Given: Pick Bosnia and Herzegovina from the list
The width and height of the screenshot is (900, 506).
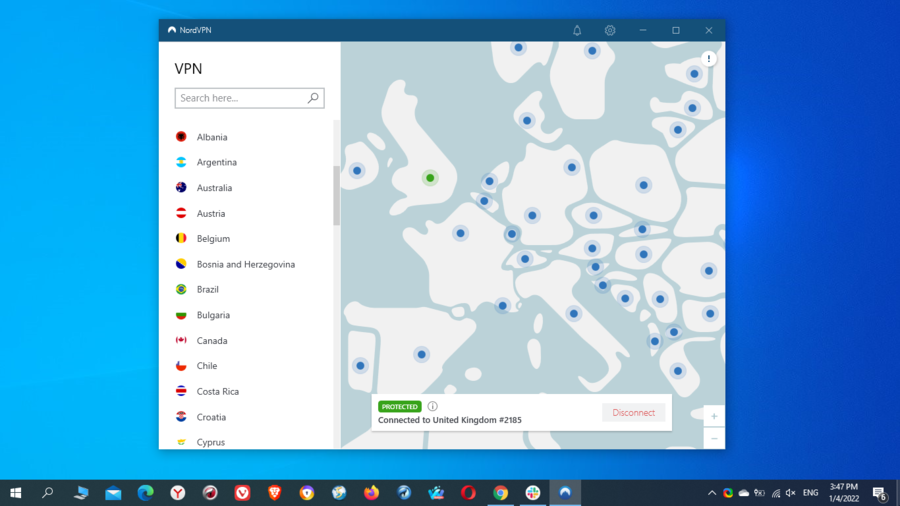Looking at the screenshot, I should click(x=245, y=264).
